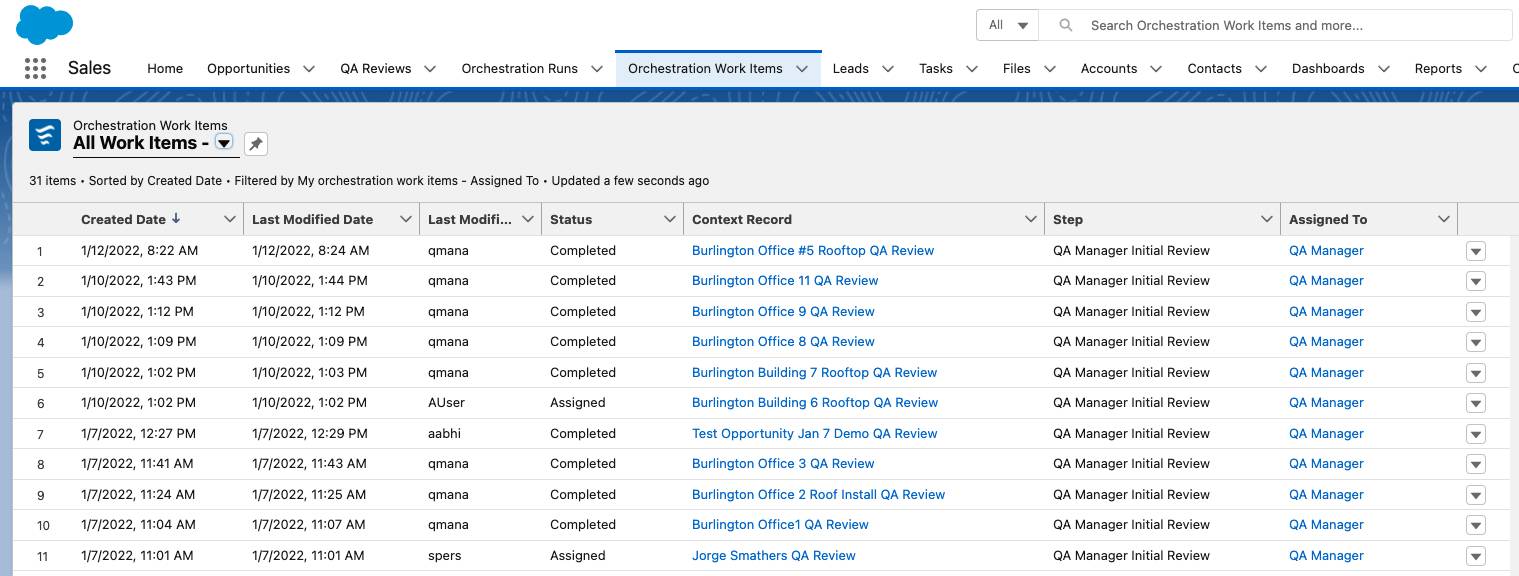Image resolution: width=1519 pixels, height=576 pixels.
Task: Click Assigned status in AUser row
Action: (x=577, y=403)
